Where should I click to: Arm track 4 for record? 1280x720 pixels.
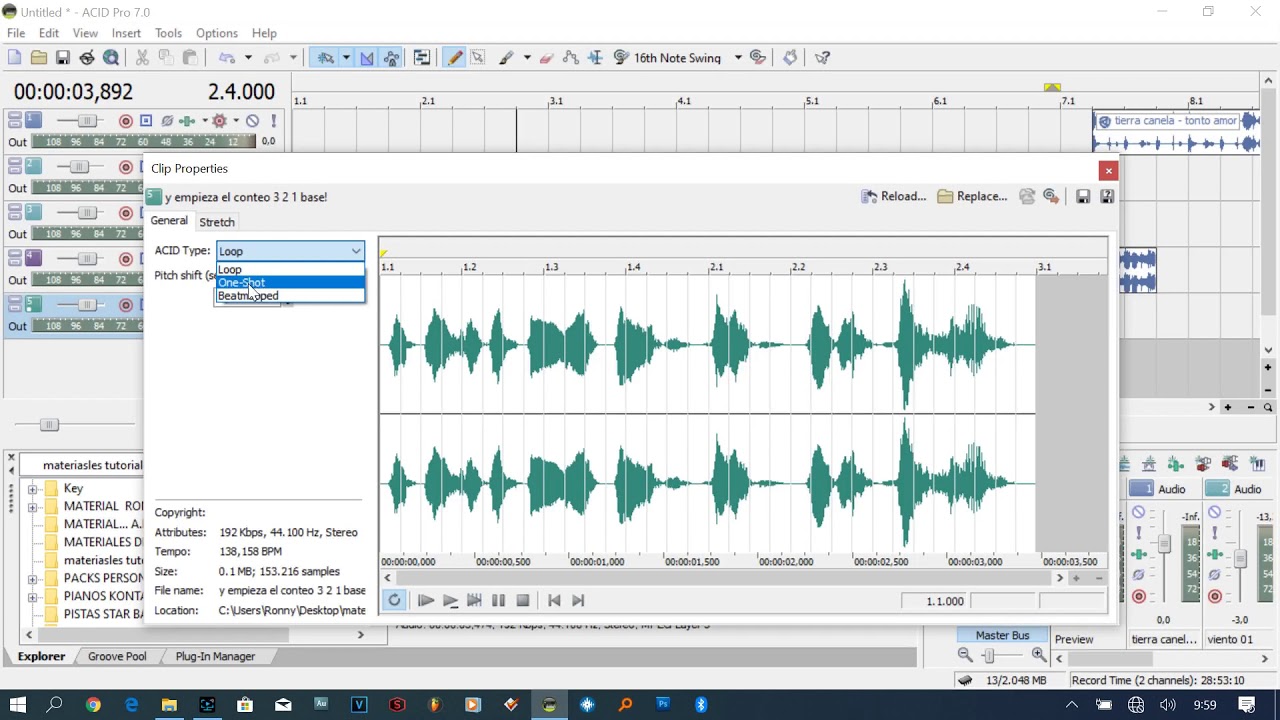(125, 259)
